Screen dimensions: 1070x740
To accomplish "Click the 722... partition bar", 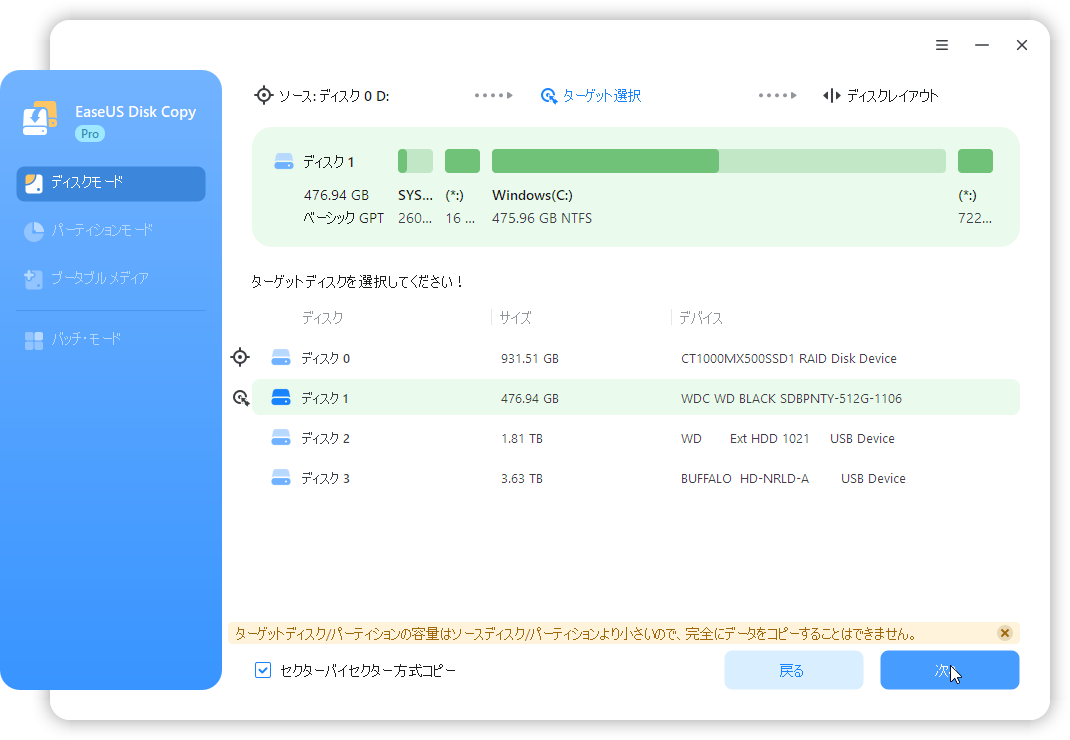I will coord(975,161).
